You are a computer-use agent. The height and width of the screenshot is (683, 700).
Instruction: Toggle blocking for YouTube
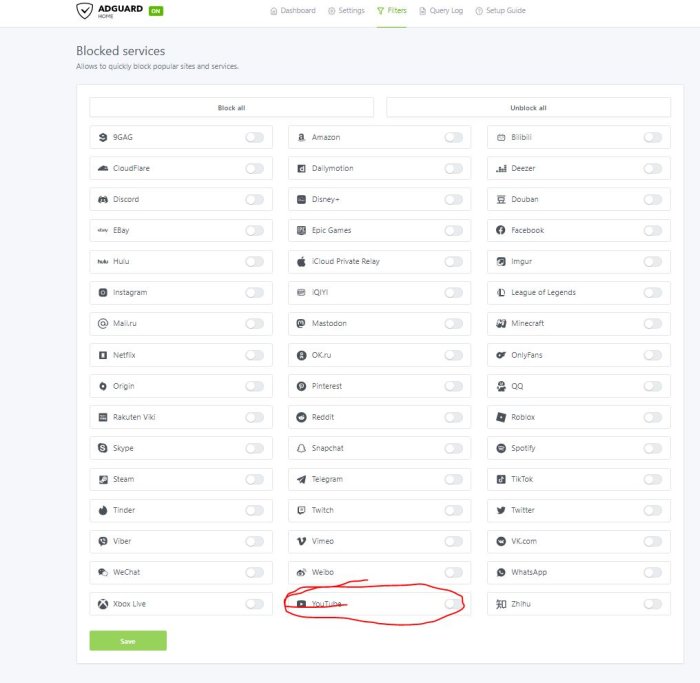tap(454, 604)
